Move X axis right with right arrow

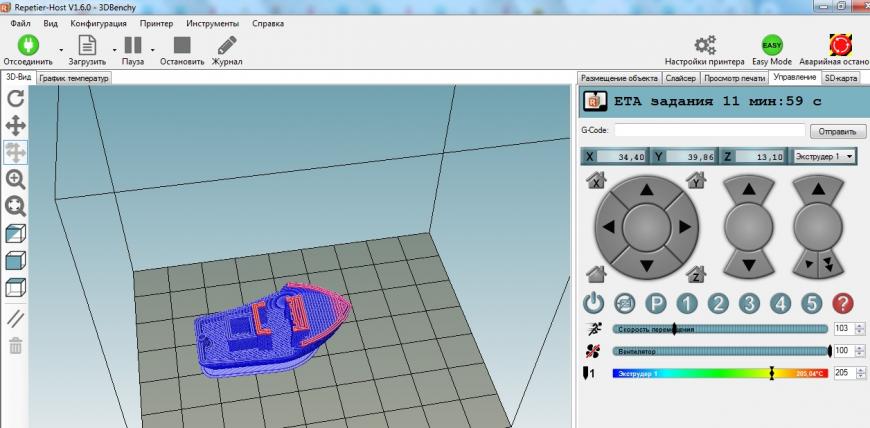click(684, 226)
